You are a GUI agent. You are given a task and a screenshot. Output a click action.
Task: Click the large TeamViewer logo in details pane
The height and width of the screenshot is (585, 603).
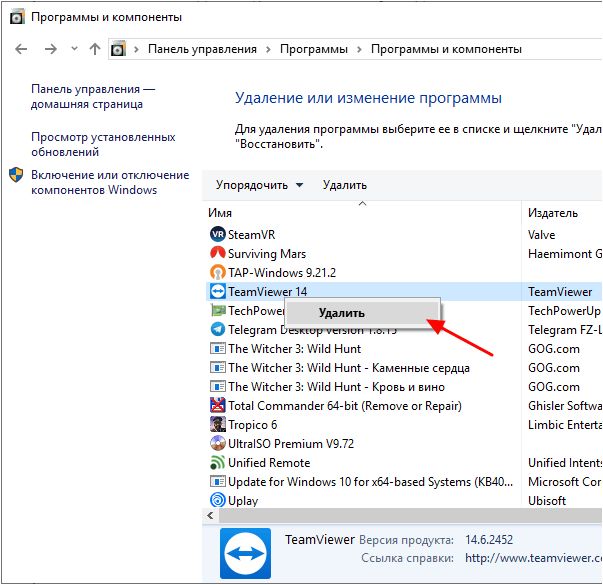[245, 553]
